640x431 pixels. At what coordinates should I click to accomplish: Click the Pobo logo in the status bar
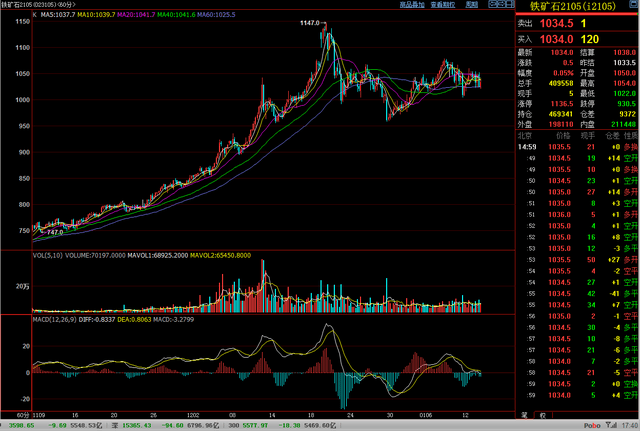pyautogui.click(x=592, y=425)
